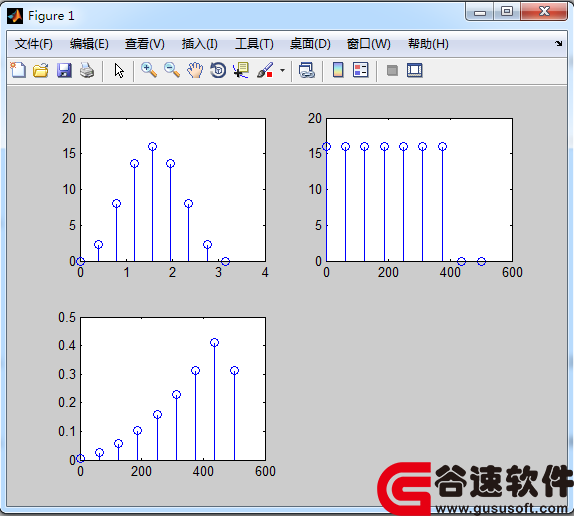Image resolution: width=574 pixels, height=516 pixels.
Task: Select the Rotate 3D tool
Action: 218,70
